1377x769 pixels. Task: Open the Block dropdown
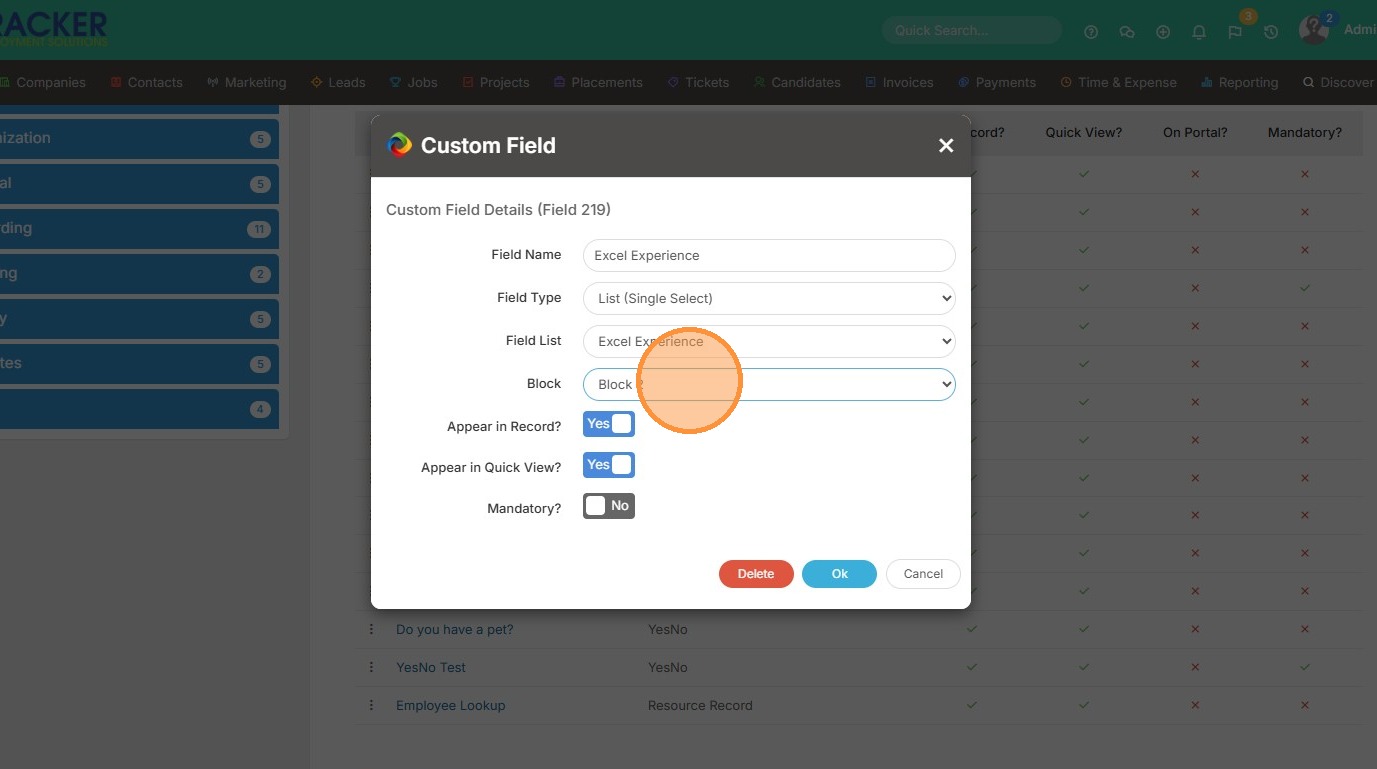(x=768, y=384)
